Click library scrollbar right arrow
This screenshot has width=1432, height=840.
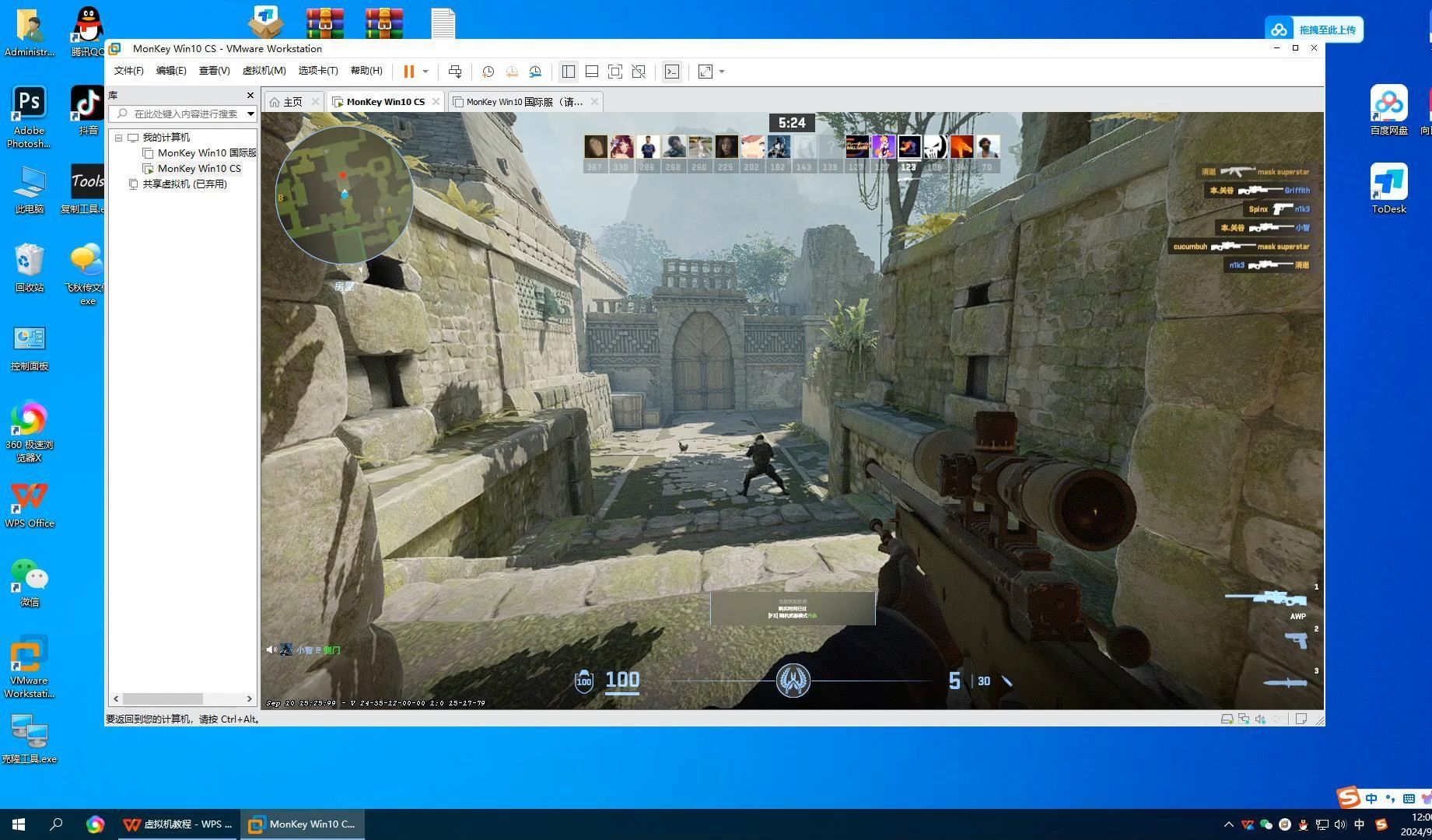[250, 698]
